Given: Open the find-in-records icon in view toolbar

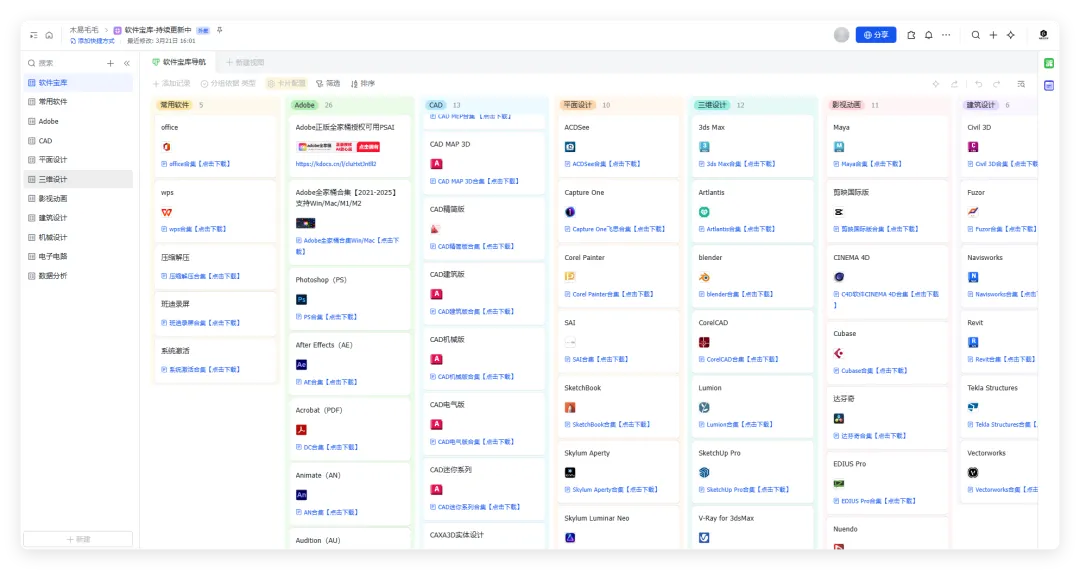Looking at the screenshot, I should pyautogui.click(x=1021, y=84).
